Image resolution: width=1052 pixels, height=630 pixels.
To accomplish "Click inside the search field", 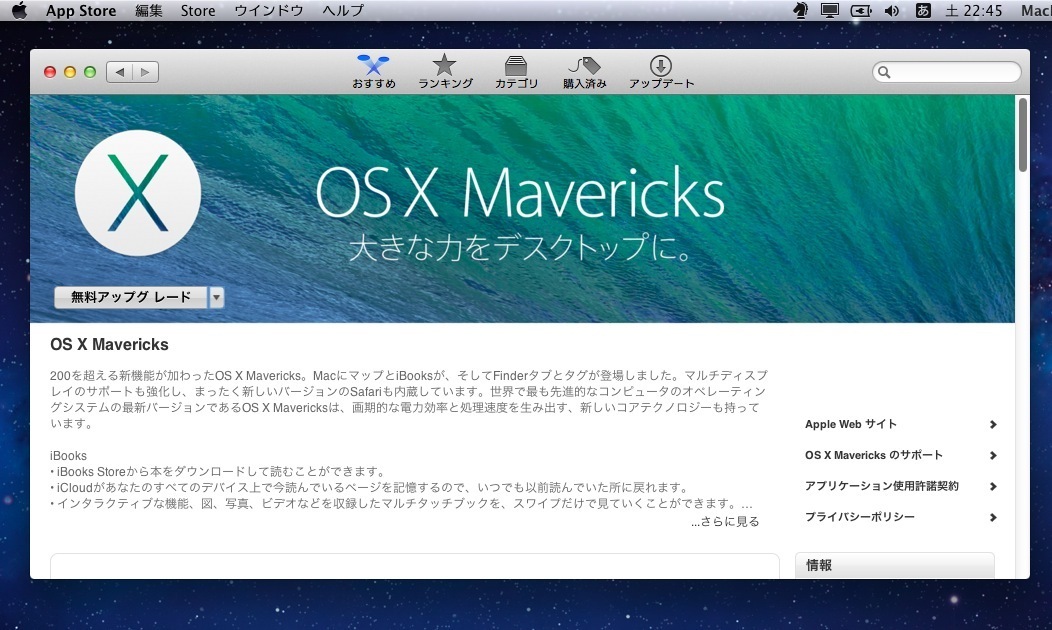I will (x=945, y=71).
